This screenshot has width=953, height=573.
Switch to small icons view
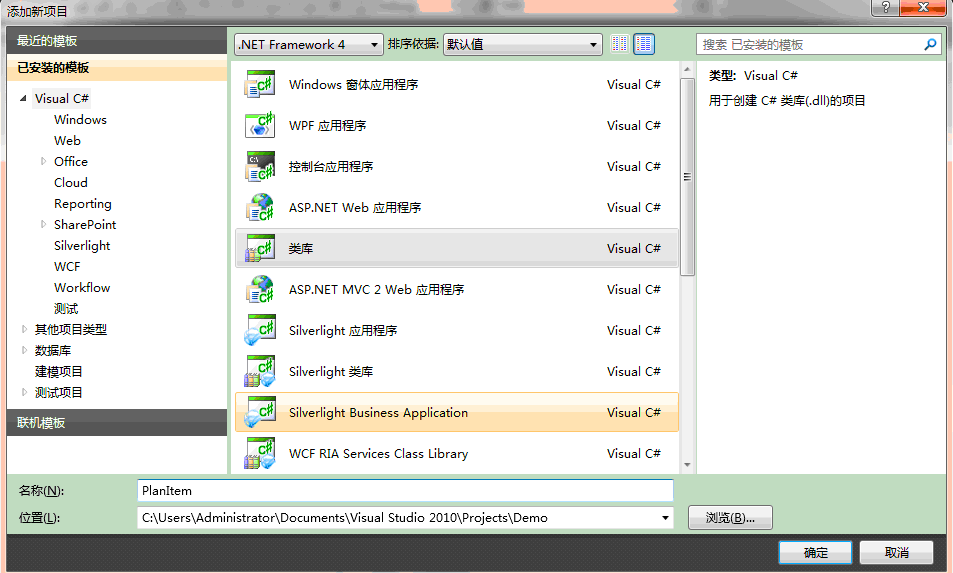click(x=619, y=44)
